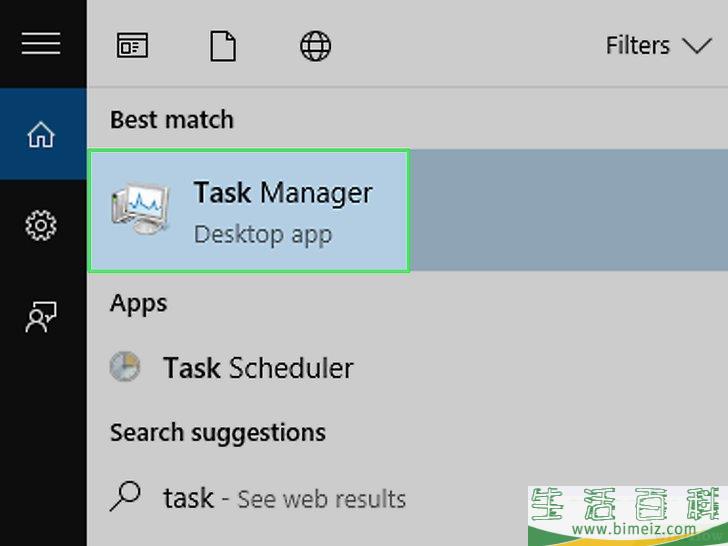
Task: Open the hamburger menu in the sidebar
Action: point(41,44)
